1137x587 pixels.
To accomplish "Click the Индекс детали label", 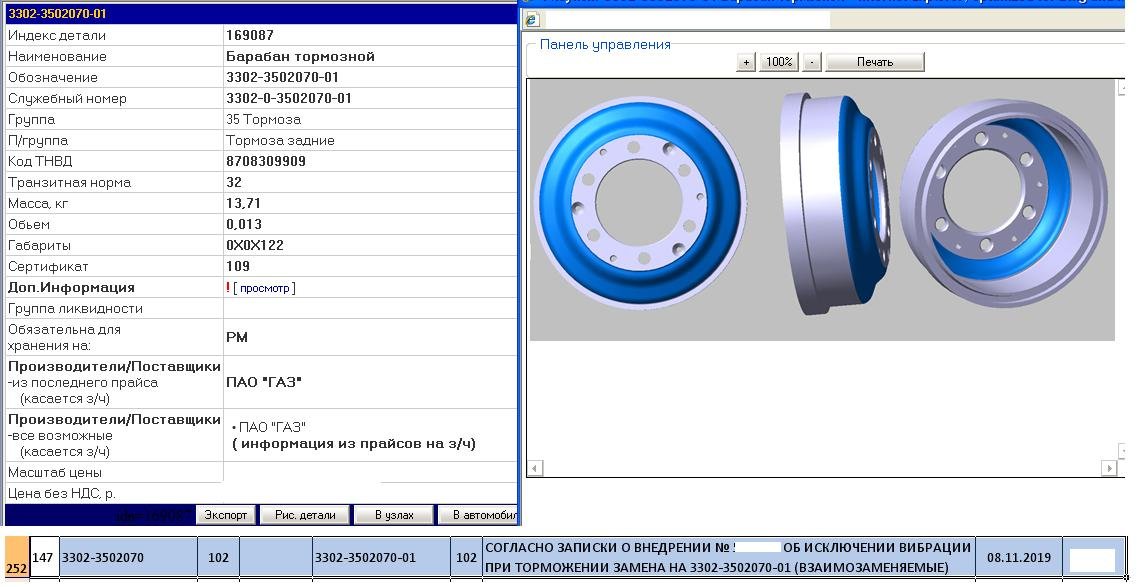I will click(x=57, y=36).
